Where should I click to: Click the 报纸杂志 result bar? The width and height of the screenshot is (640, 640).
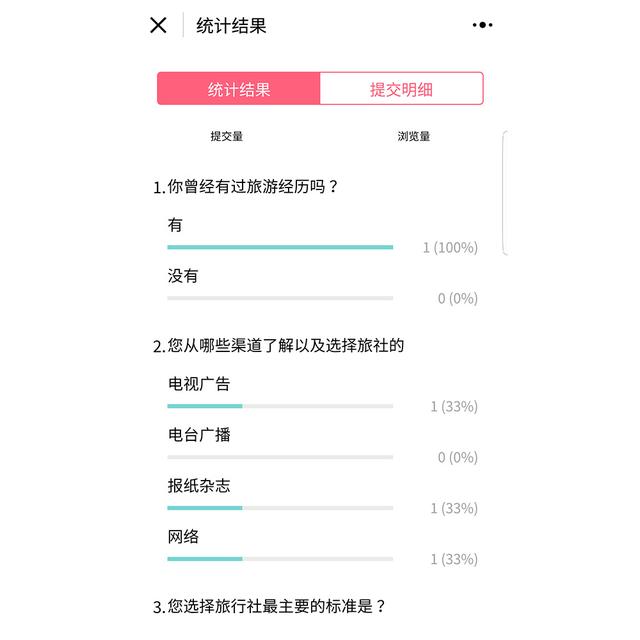pos(280,508)
